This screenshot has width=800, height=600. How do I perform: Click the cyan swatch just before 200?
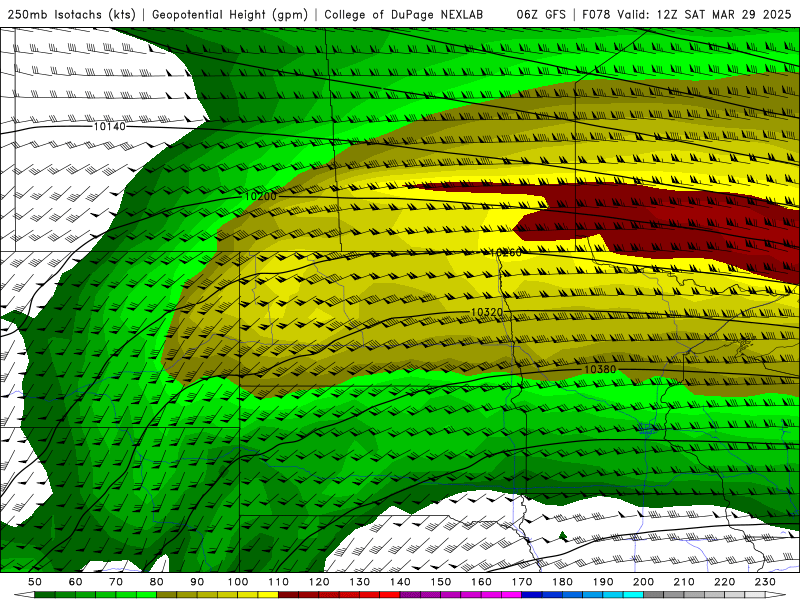point(633,595)
